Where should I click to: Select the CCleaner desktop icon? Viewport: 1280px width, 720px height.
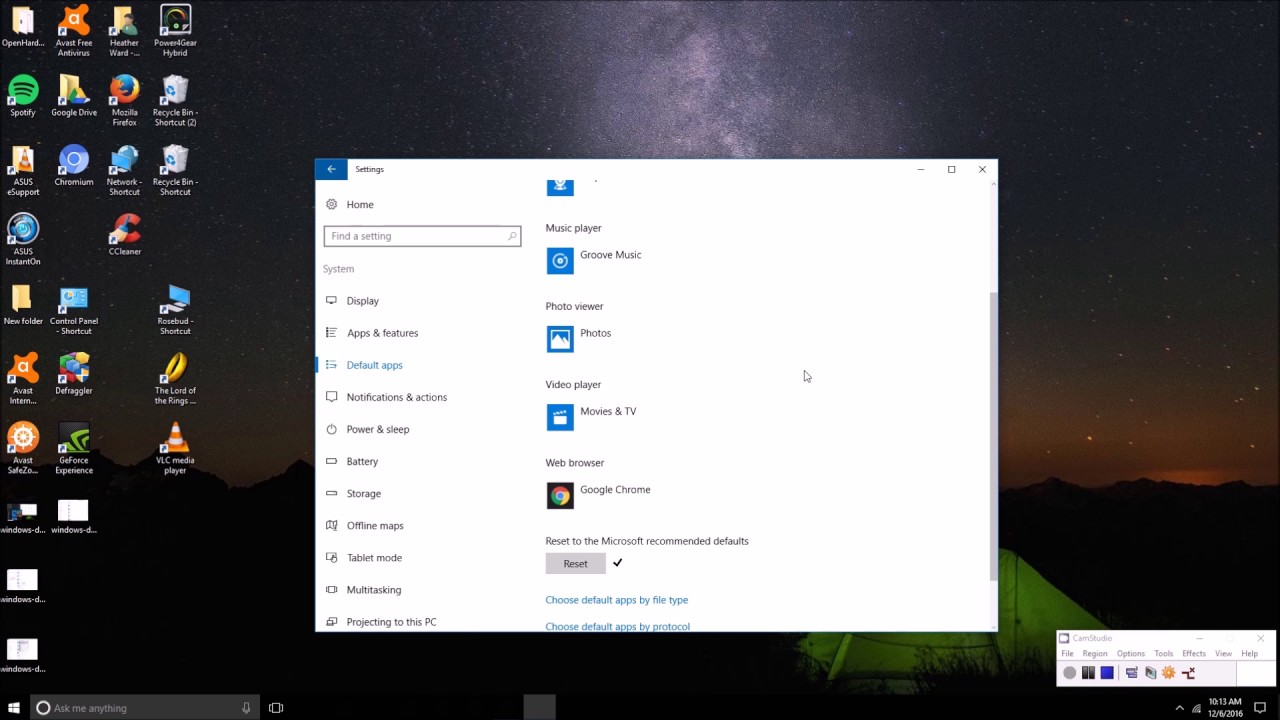point(125,235)
